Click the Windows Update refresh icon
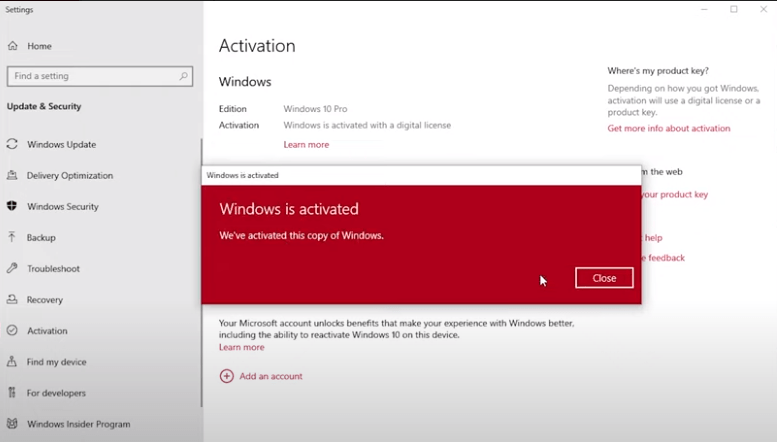Screen dimensions: 777x442 pos(12,144)
